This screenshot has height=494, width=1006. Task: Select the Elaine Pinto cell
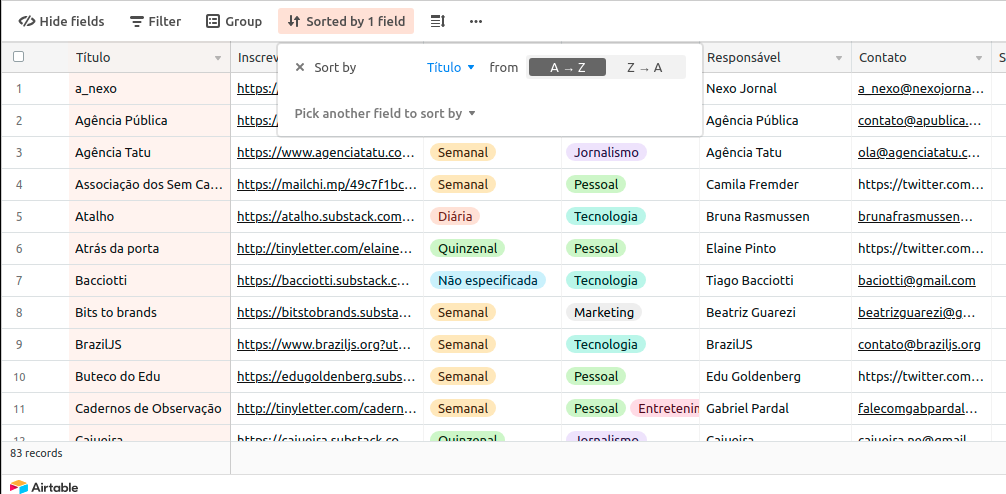[775, 249]
